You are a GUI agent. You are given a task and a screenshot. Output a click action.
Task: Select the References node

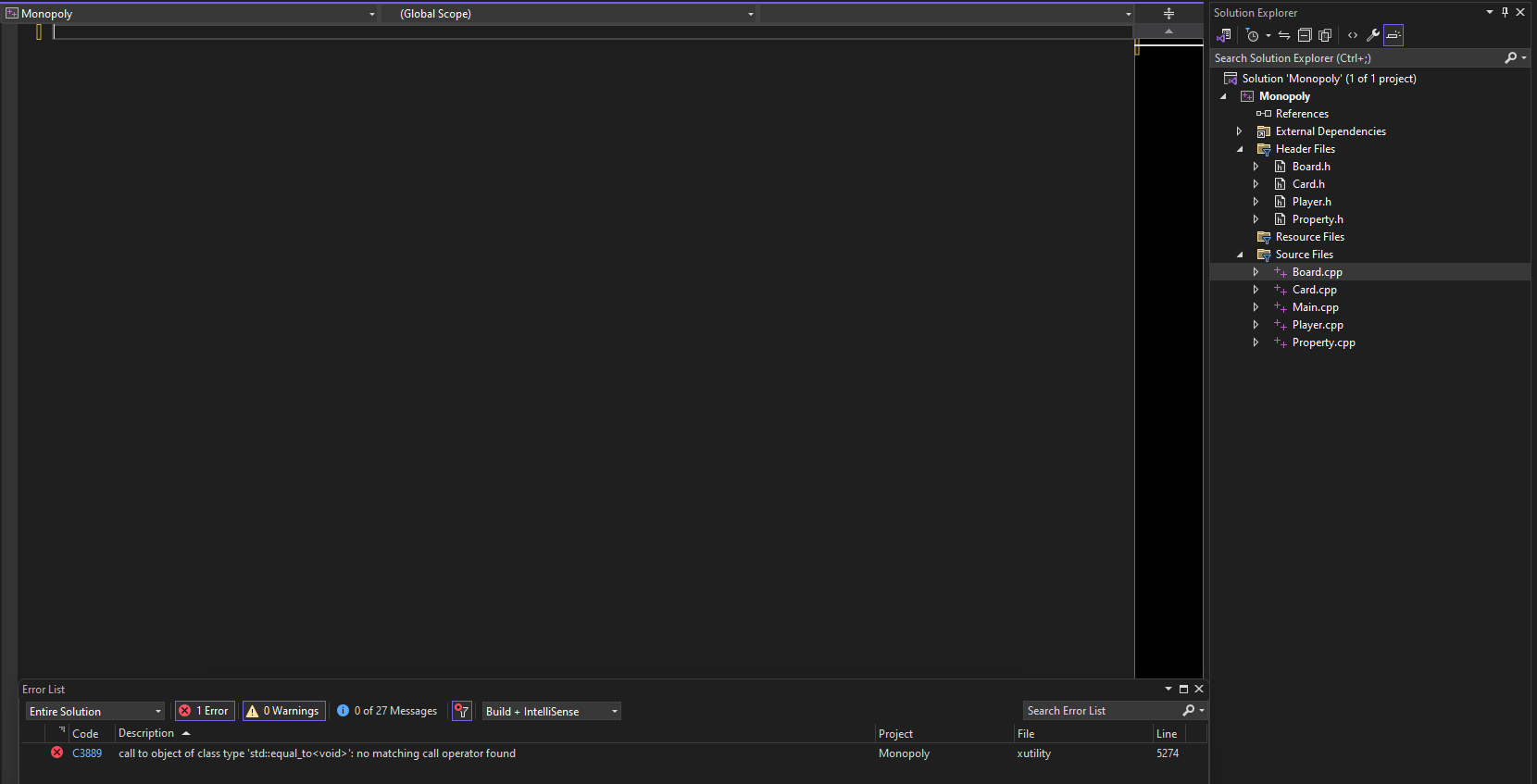(x=1302, y=114)
